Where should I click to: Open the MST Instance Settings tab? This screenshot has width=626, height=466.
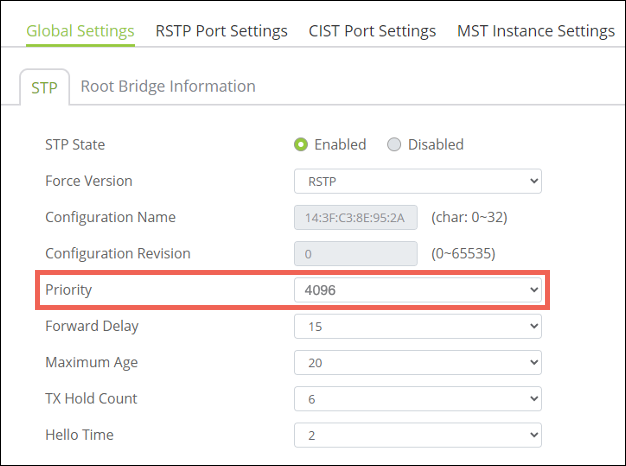[x=535, y=31]
